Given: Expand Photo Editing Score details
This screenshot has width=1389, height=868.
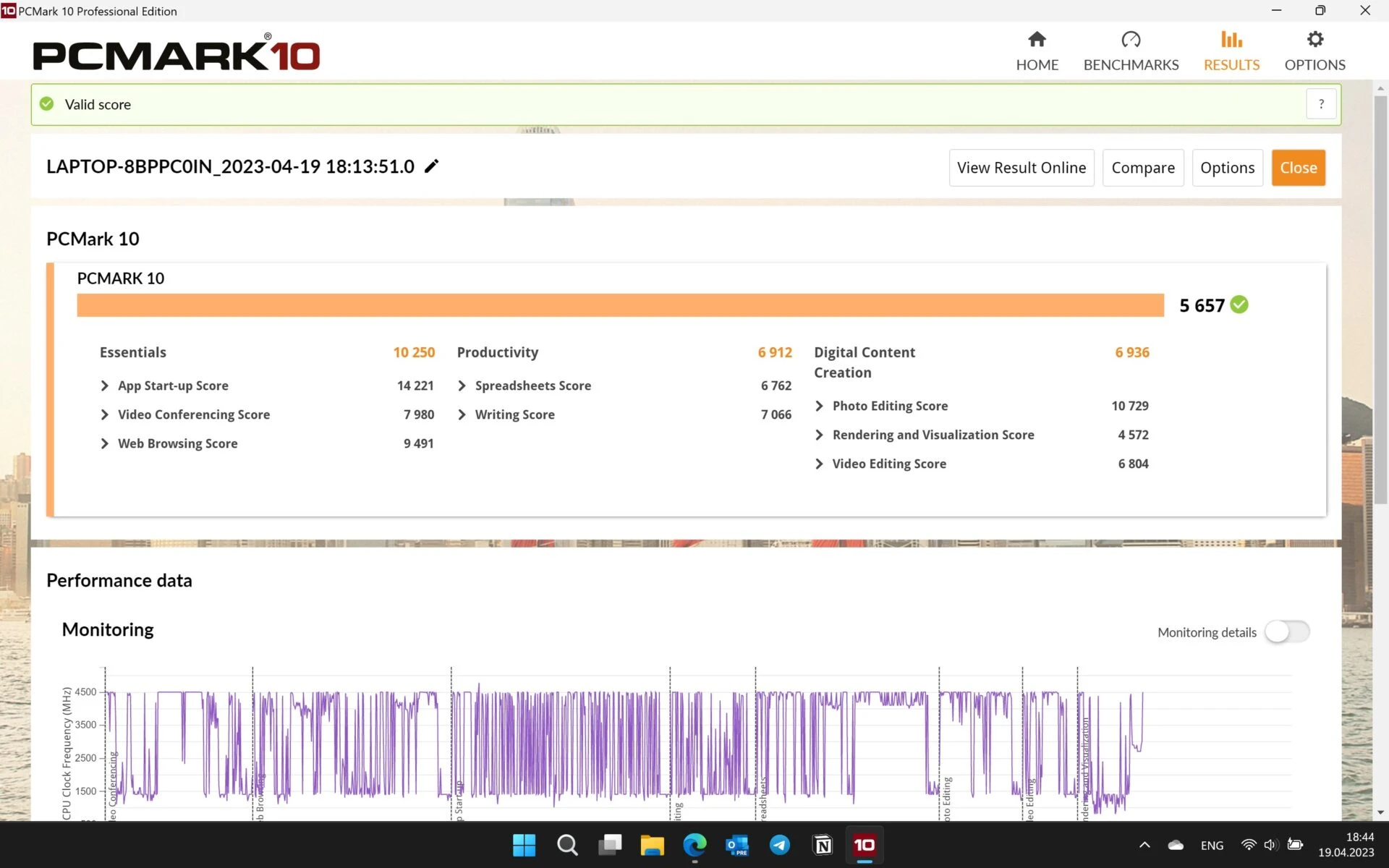Looking at the screenshot, I should 819,406.
